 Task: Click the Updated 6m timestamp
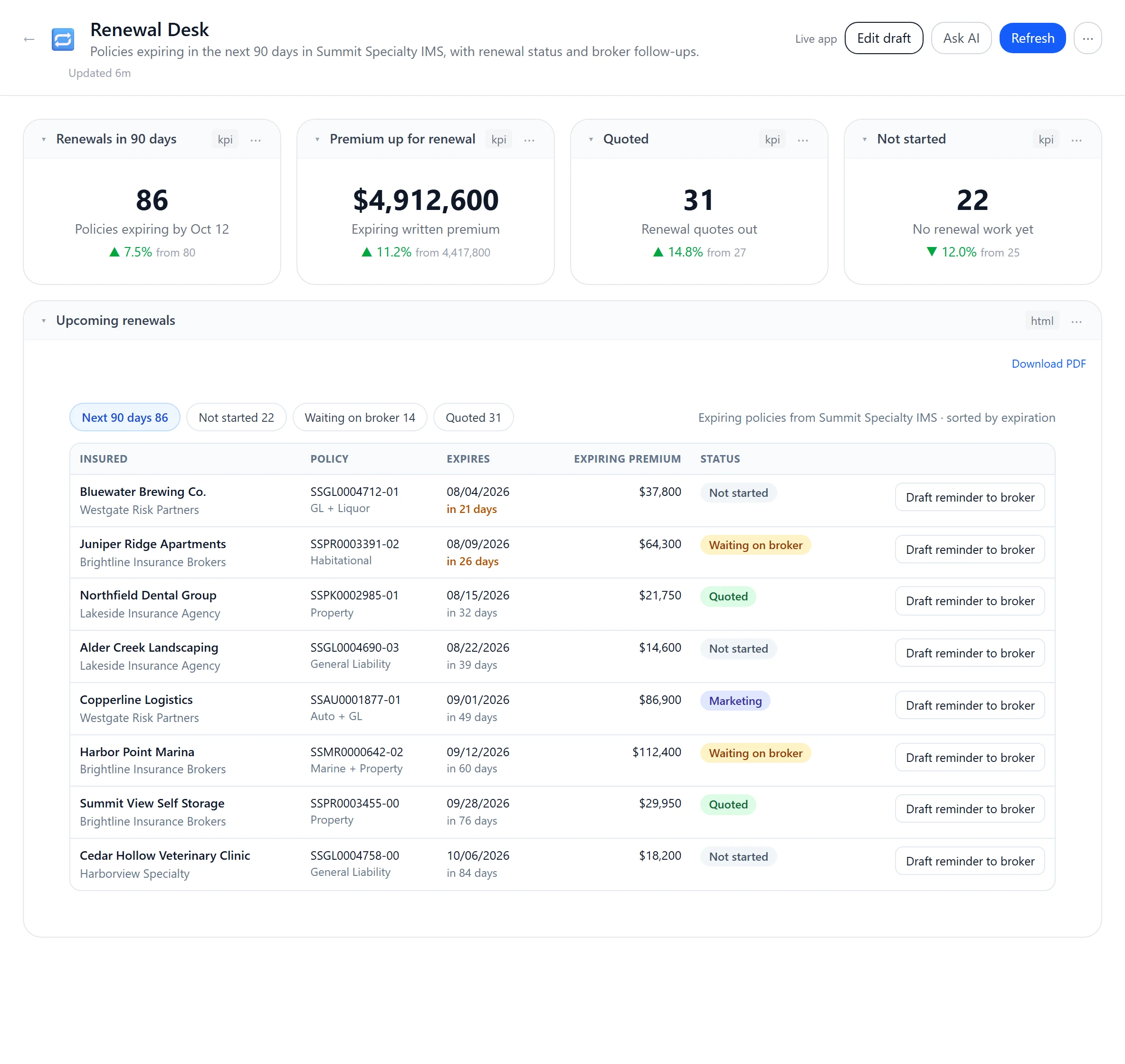pyautogui.click(x=99, y=73)
